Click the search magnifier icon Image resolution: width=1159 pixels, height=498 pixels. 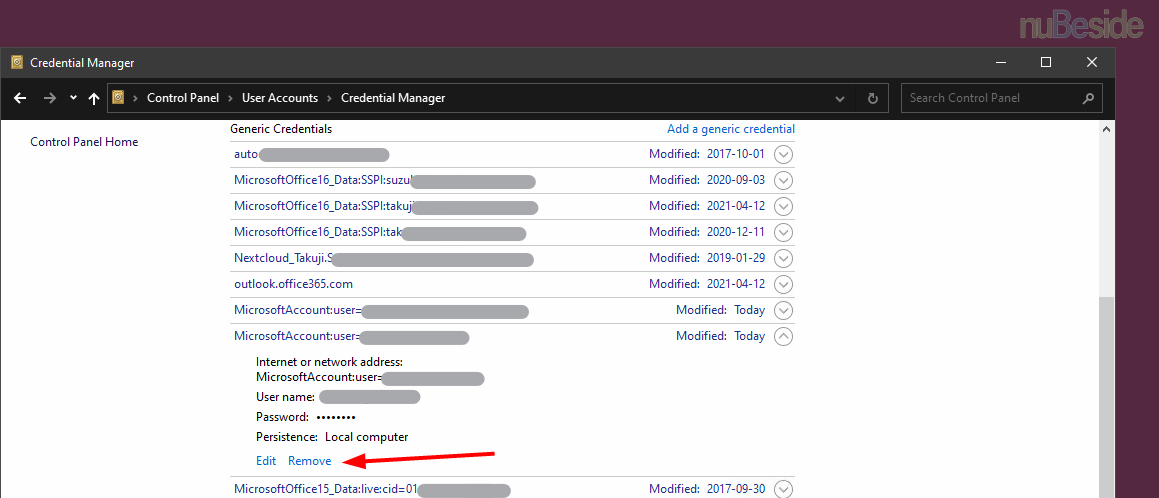pos(1088,98)
